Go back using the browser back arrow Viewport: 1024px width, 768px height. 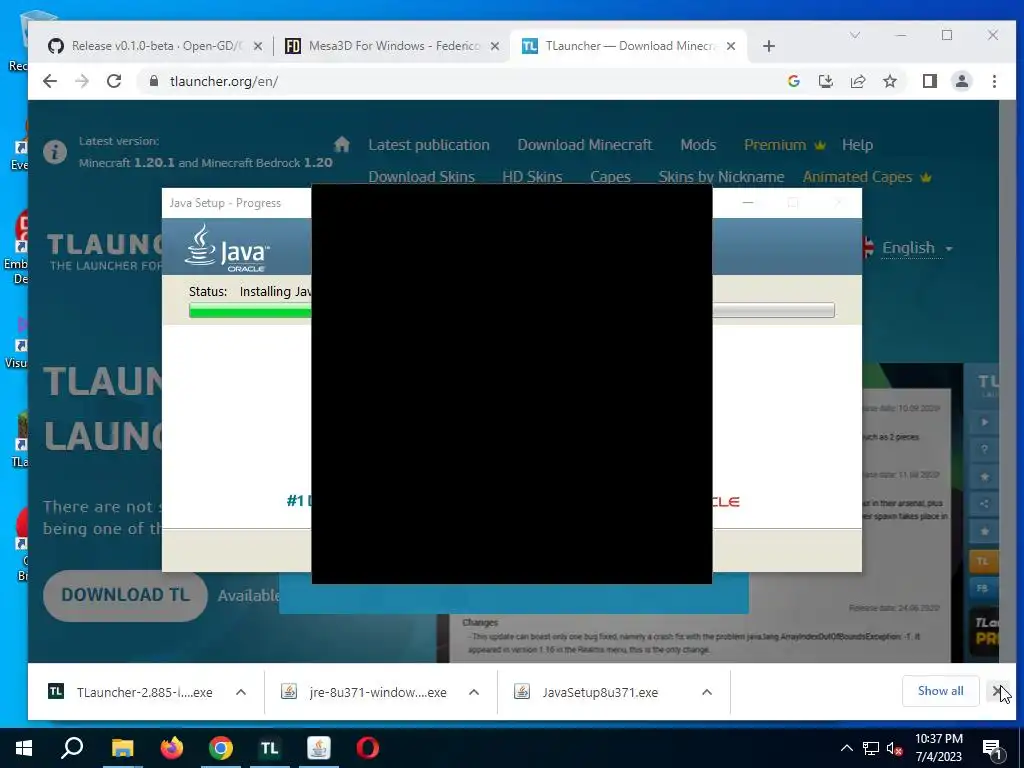(x=50, y=81)
